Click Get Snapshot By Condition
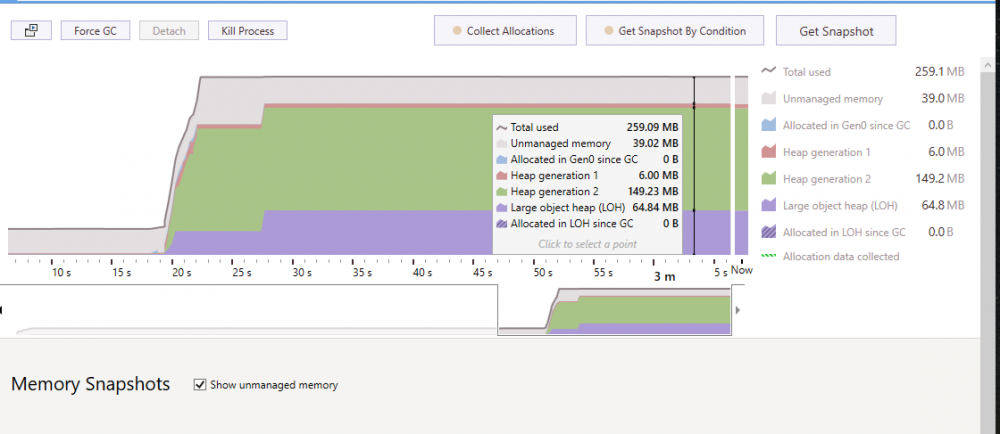 pos(675,31)
